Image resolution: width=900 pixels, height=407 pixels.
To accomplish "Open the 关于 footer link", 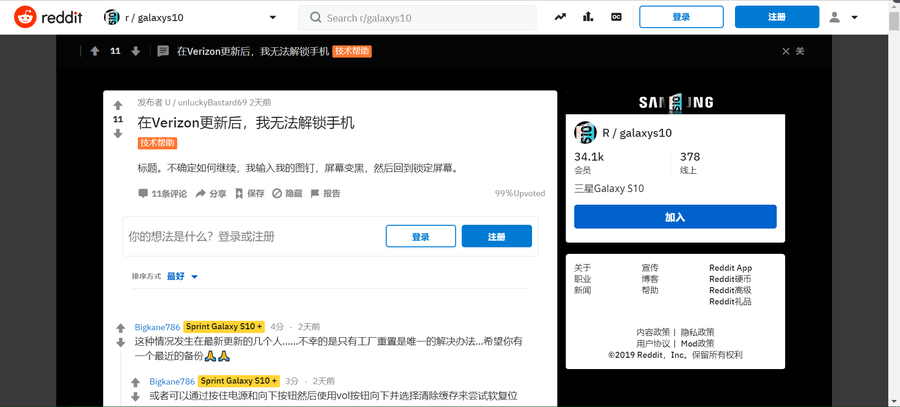I will click(x=583, y=268).
